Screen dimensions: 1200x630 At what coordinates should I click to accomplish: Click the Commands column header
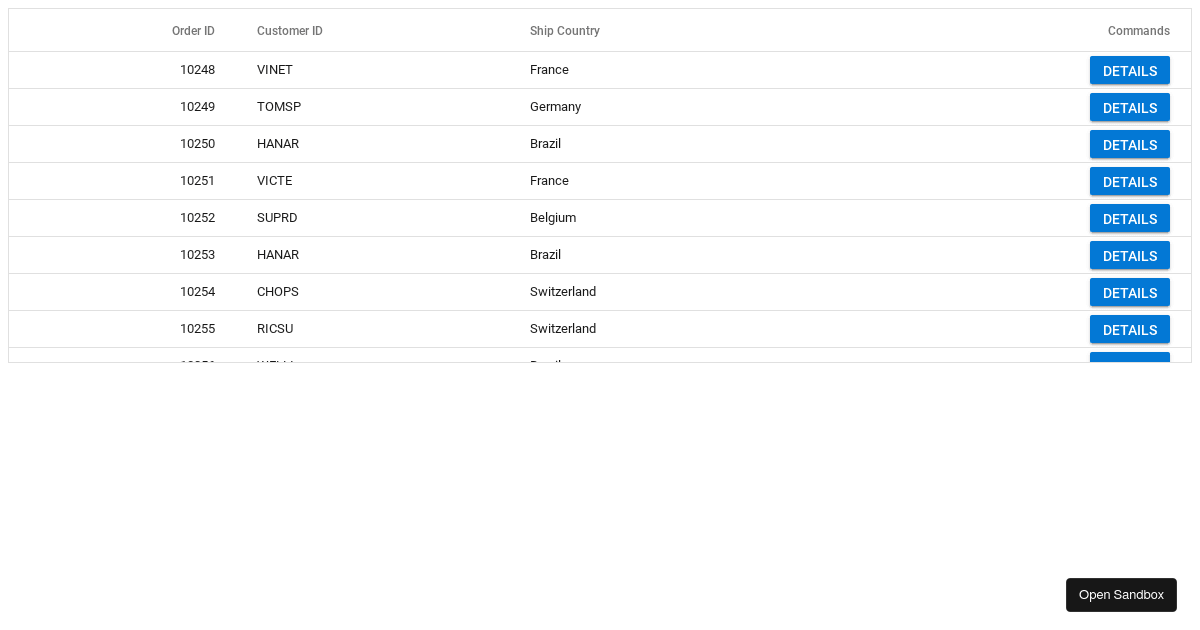click(x=1138, y=31)
